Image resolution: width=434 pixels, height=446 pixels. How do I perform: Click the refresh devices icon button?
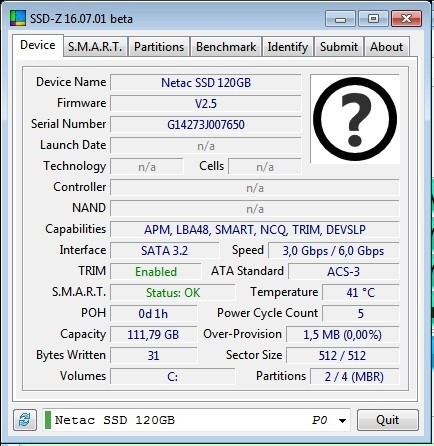pos(25,420)
